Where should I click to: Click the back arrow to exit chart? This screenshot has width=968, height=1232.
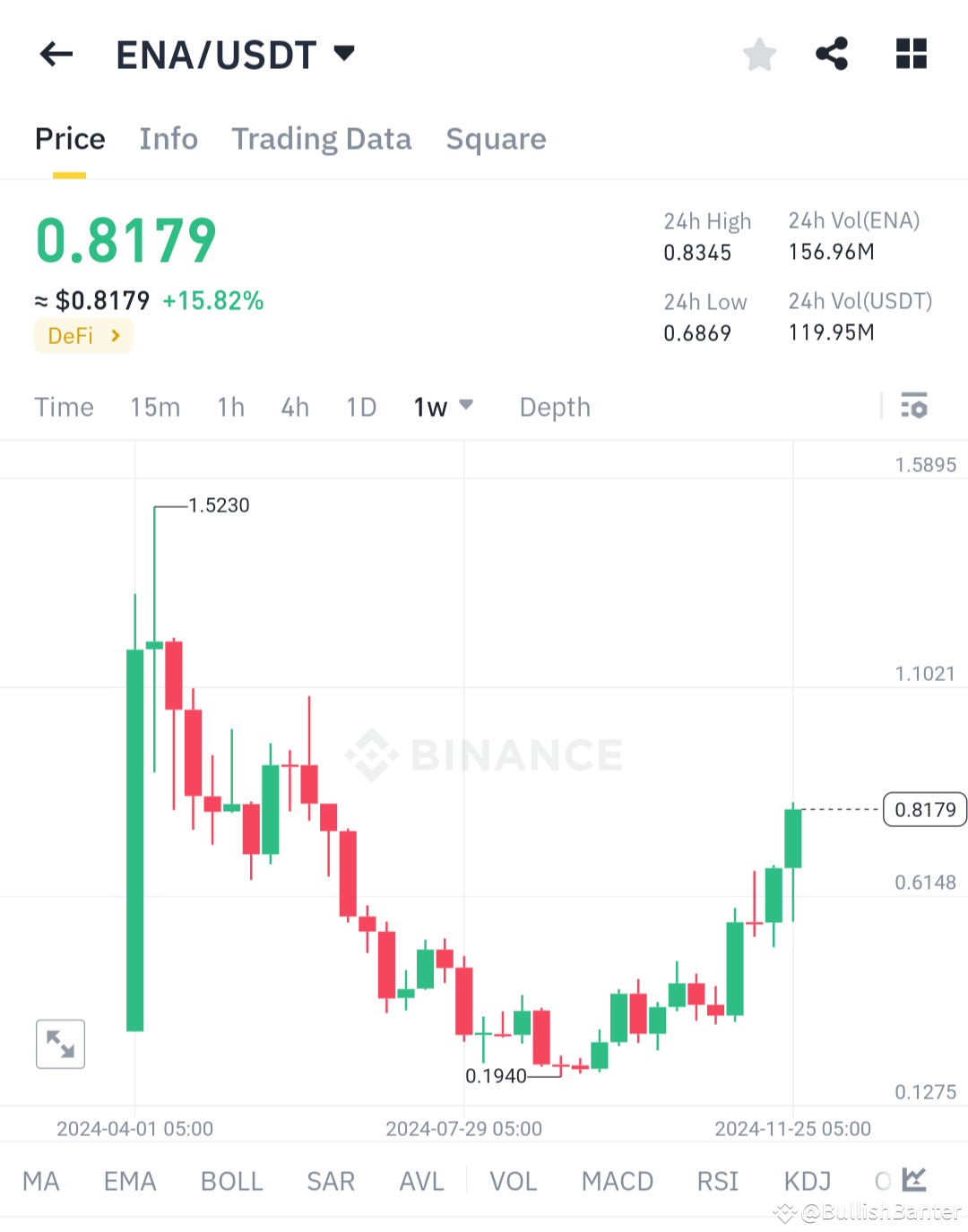pos(56,54)
